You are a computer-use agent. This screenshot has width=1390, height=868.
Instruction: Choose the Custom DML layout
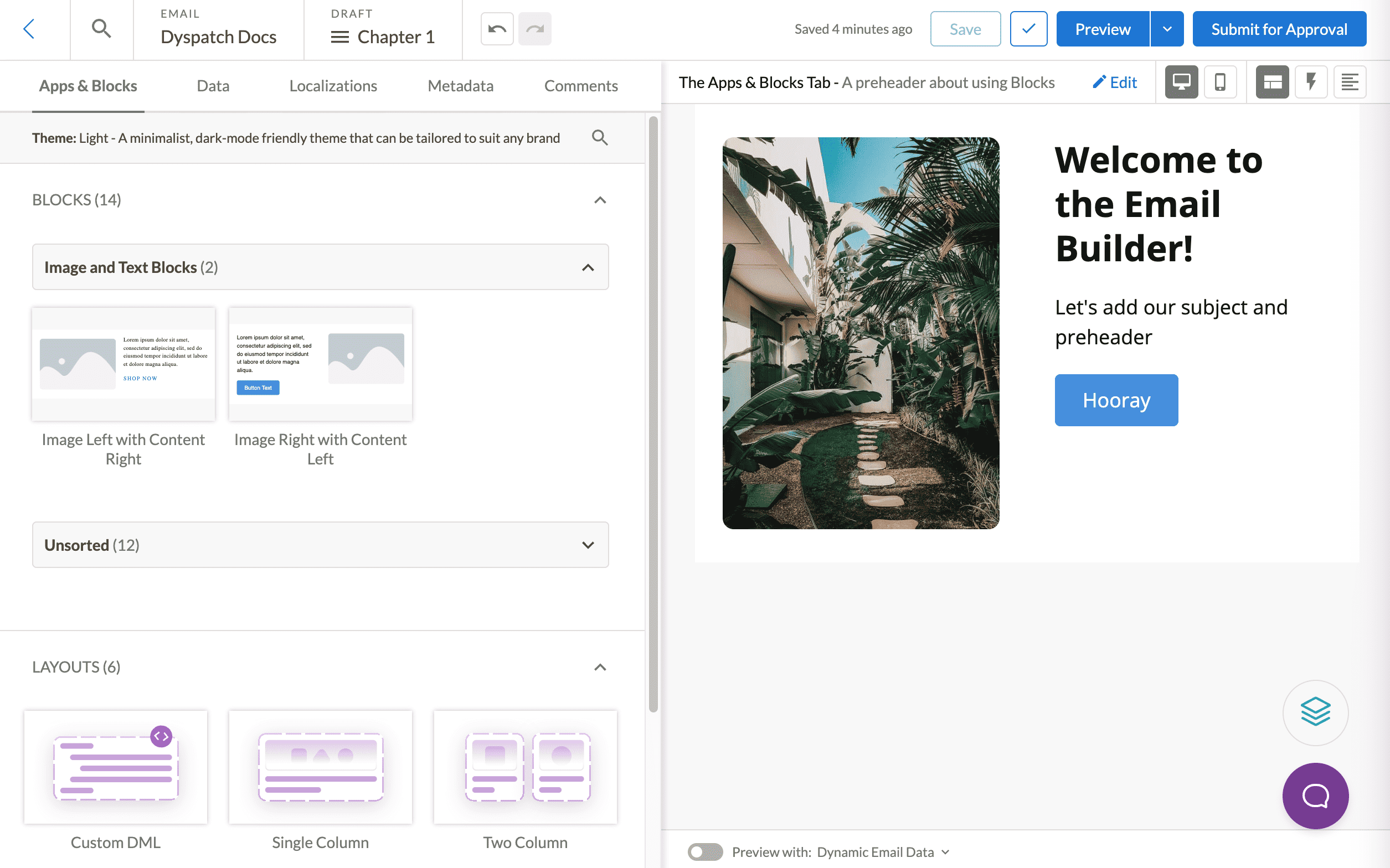[115, 767]
